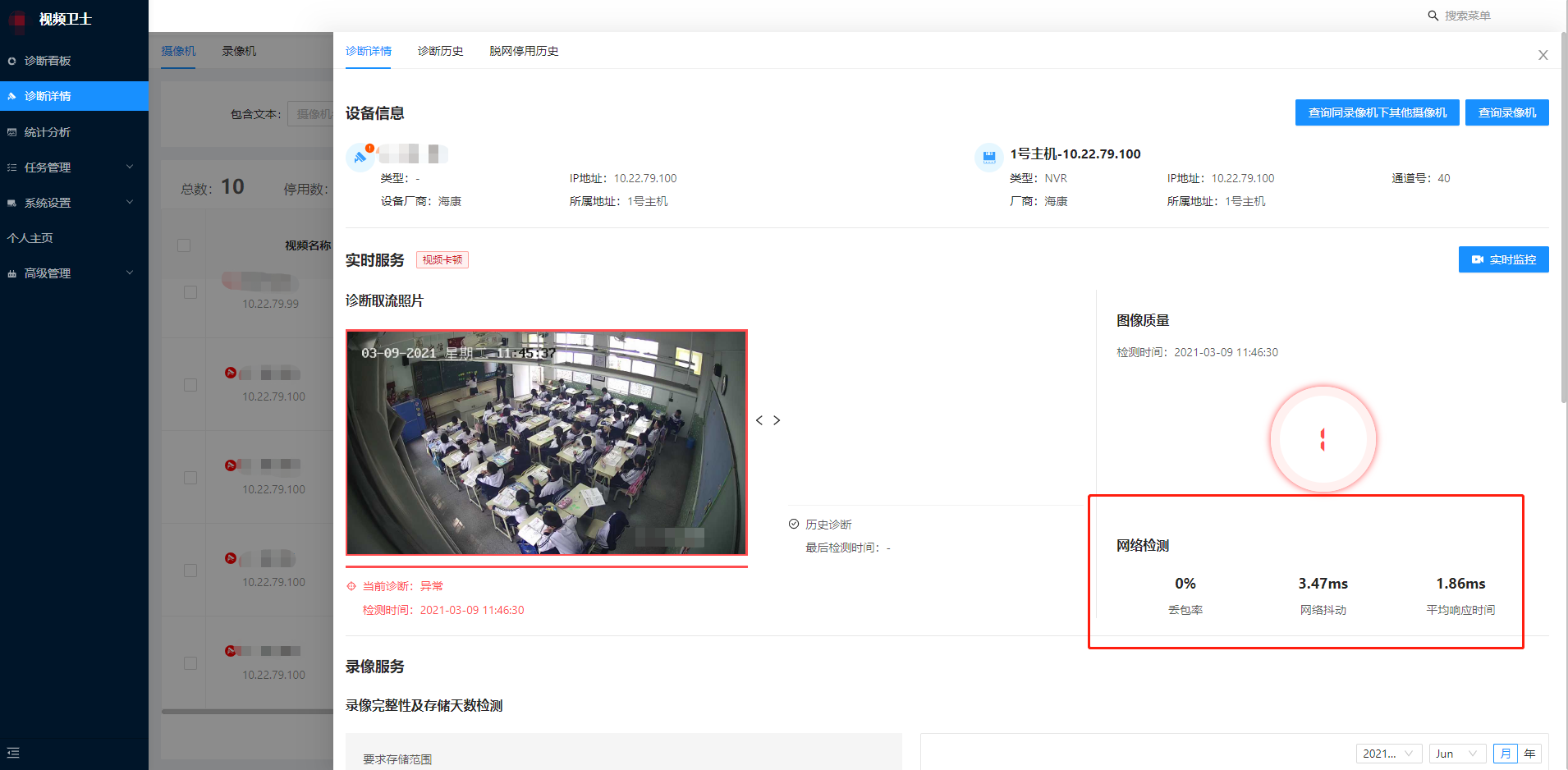
Task: Open the 2021 year dropdown
Action: click(1387, 754)
